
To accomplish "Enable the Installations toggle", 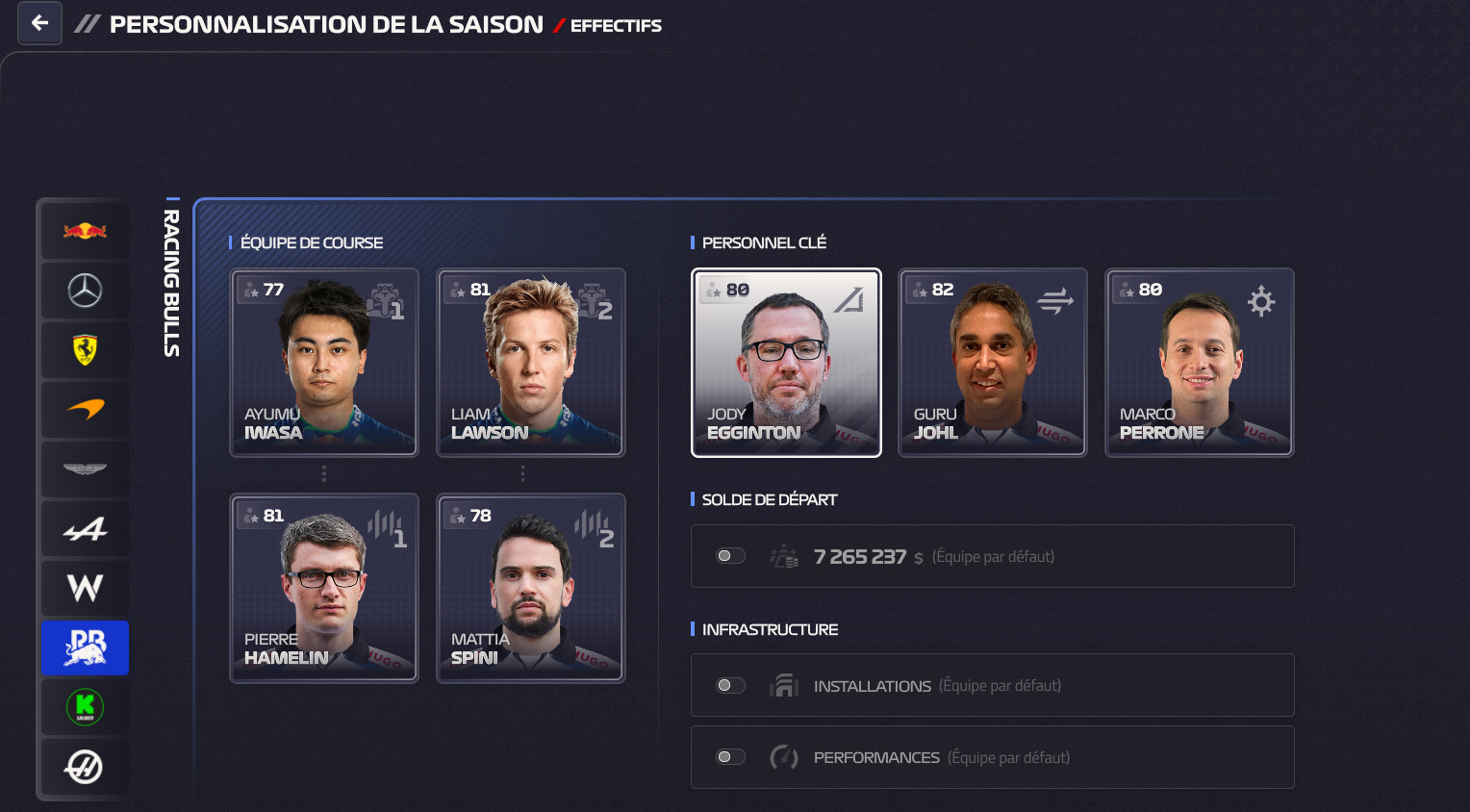I will (x=731, y=686).
